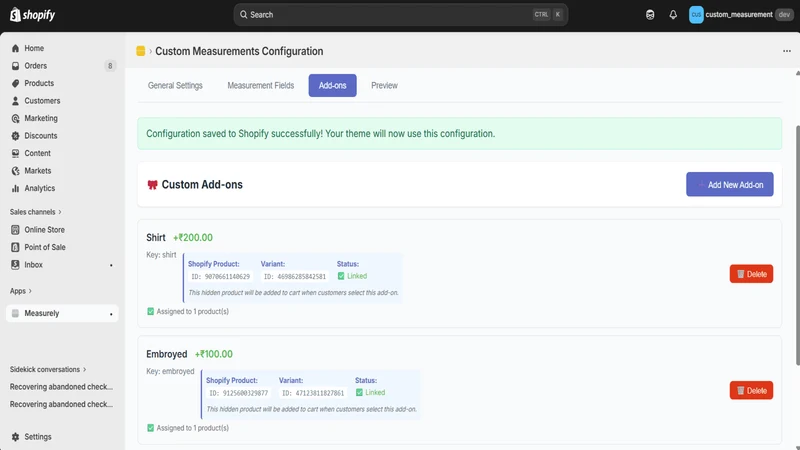This screenshot has width=800, height=450.
Task: Open Point of Sale channel
Action: coord(45,247)
